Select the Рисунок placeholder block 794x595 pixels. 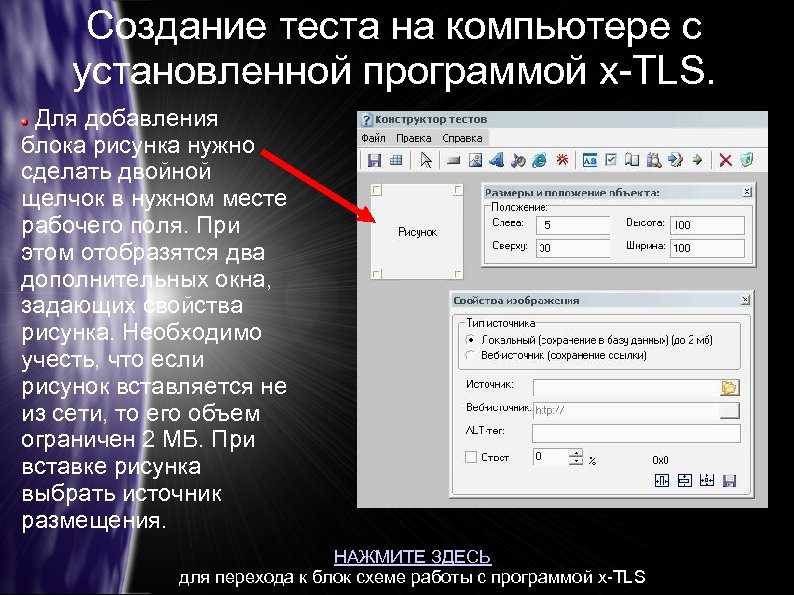coord(417,231)
